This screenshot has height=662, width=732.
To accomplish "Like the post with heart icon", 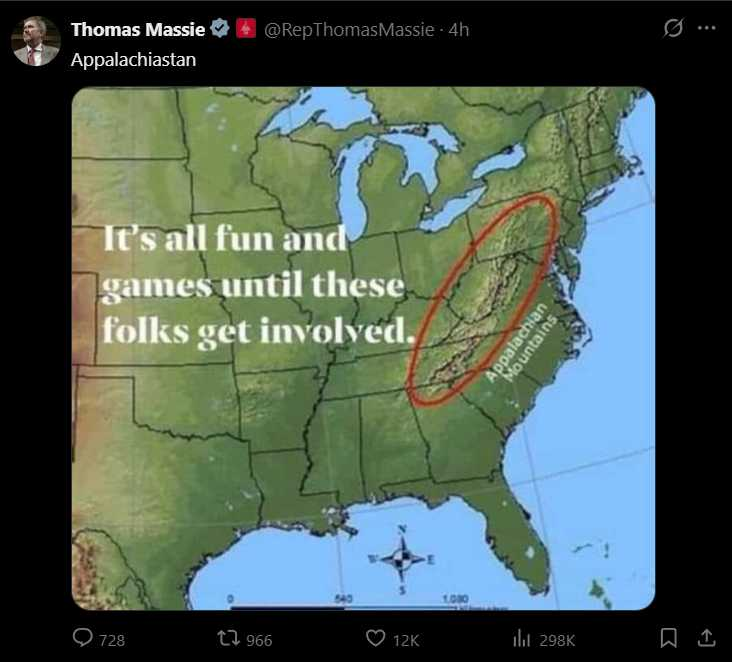I will point(375,638).
